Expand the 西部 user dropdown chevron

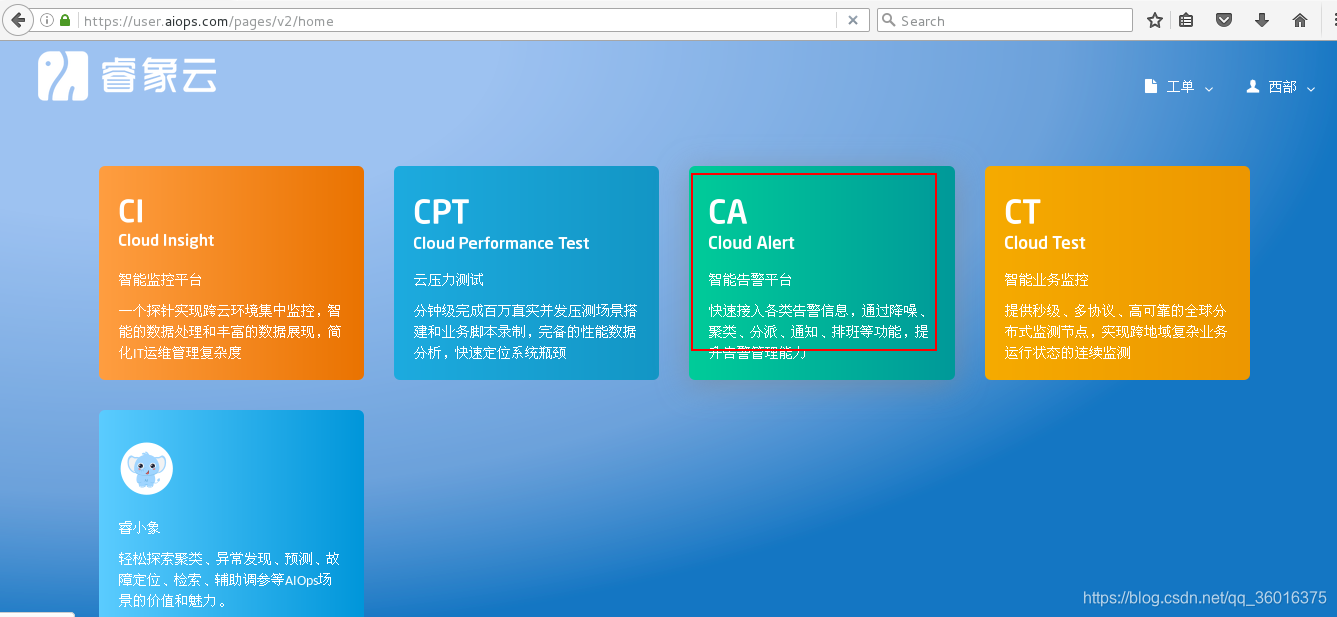coord(1311,89)
